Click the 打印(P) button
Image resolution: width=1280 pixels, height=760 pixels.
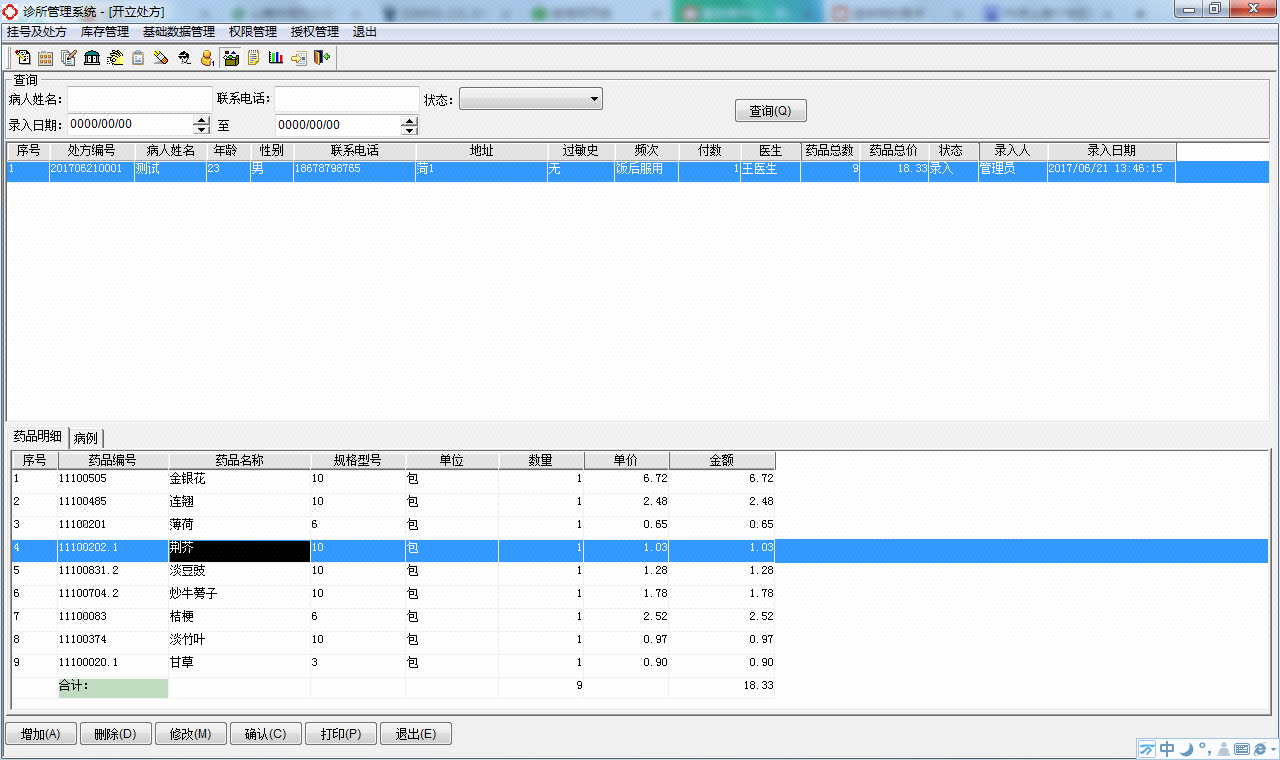point(341,734)
